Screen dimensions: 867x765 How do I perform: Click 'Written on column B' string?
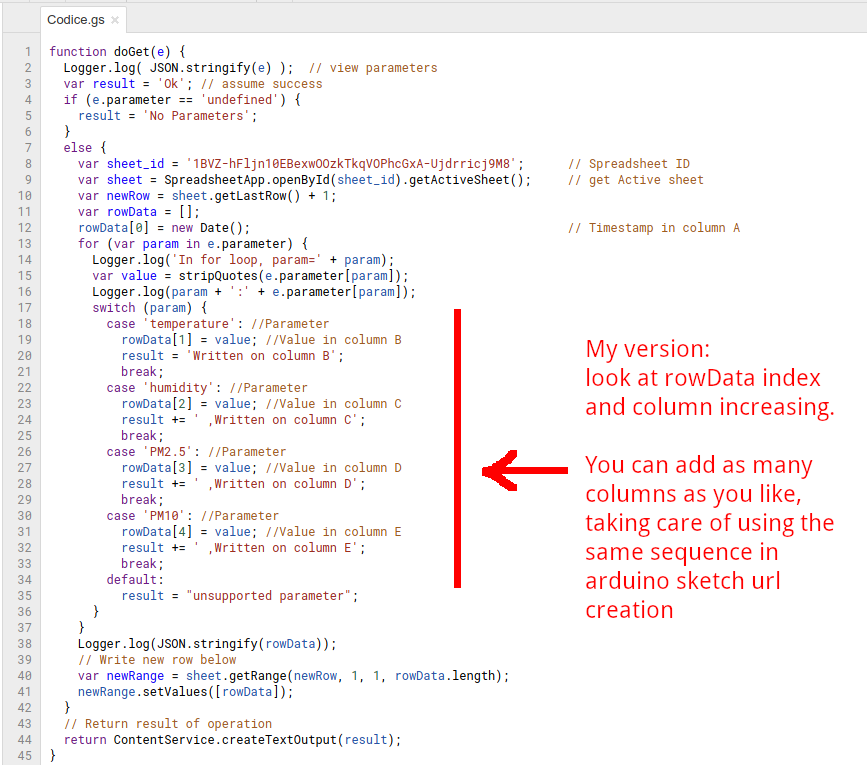(x=261, y=357)
